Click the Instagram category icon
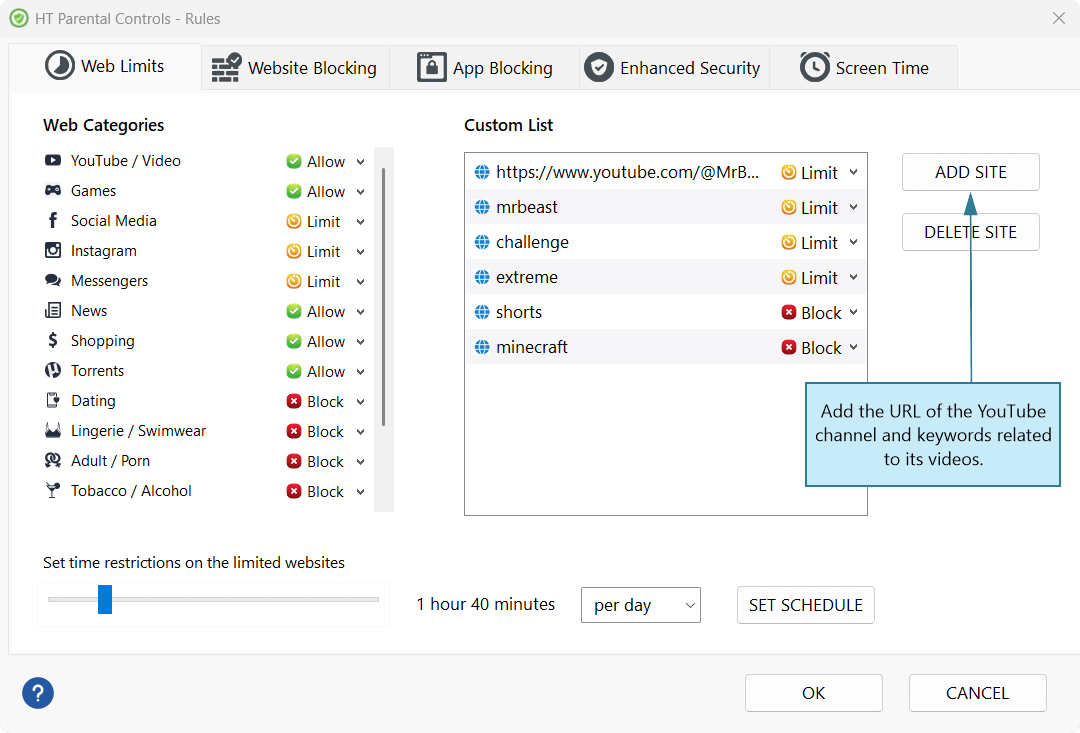The height and width of the screenshot is (733, 1080). point(53,251)
